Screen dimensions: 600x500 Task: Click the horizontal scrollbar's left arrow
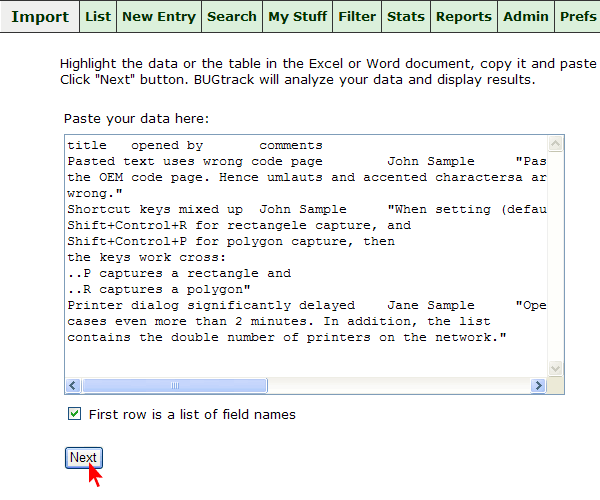click(x=73, y=386)
